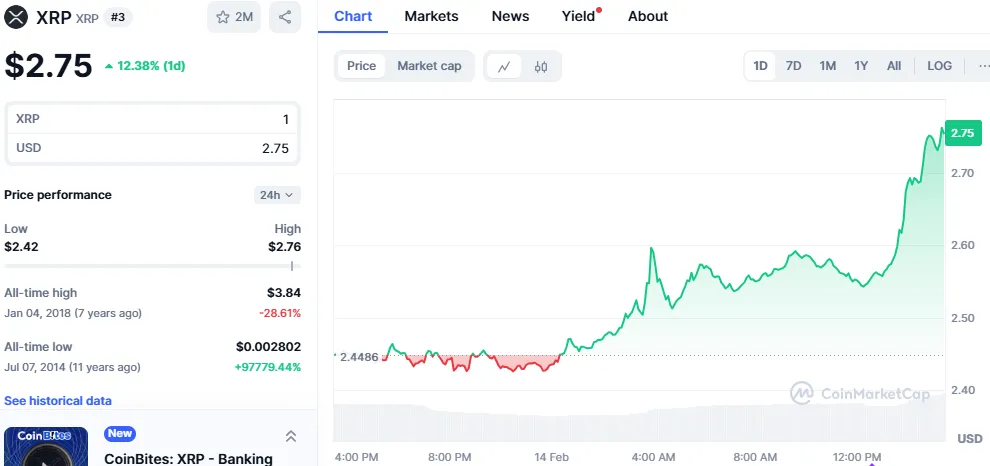Add XRP to watchlist via star button
The image size is (990, 466).
coord(234,17)
